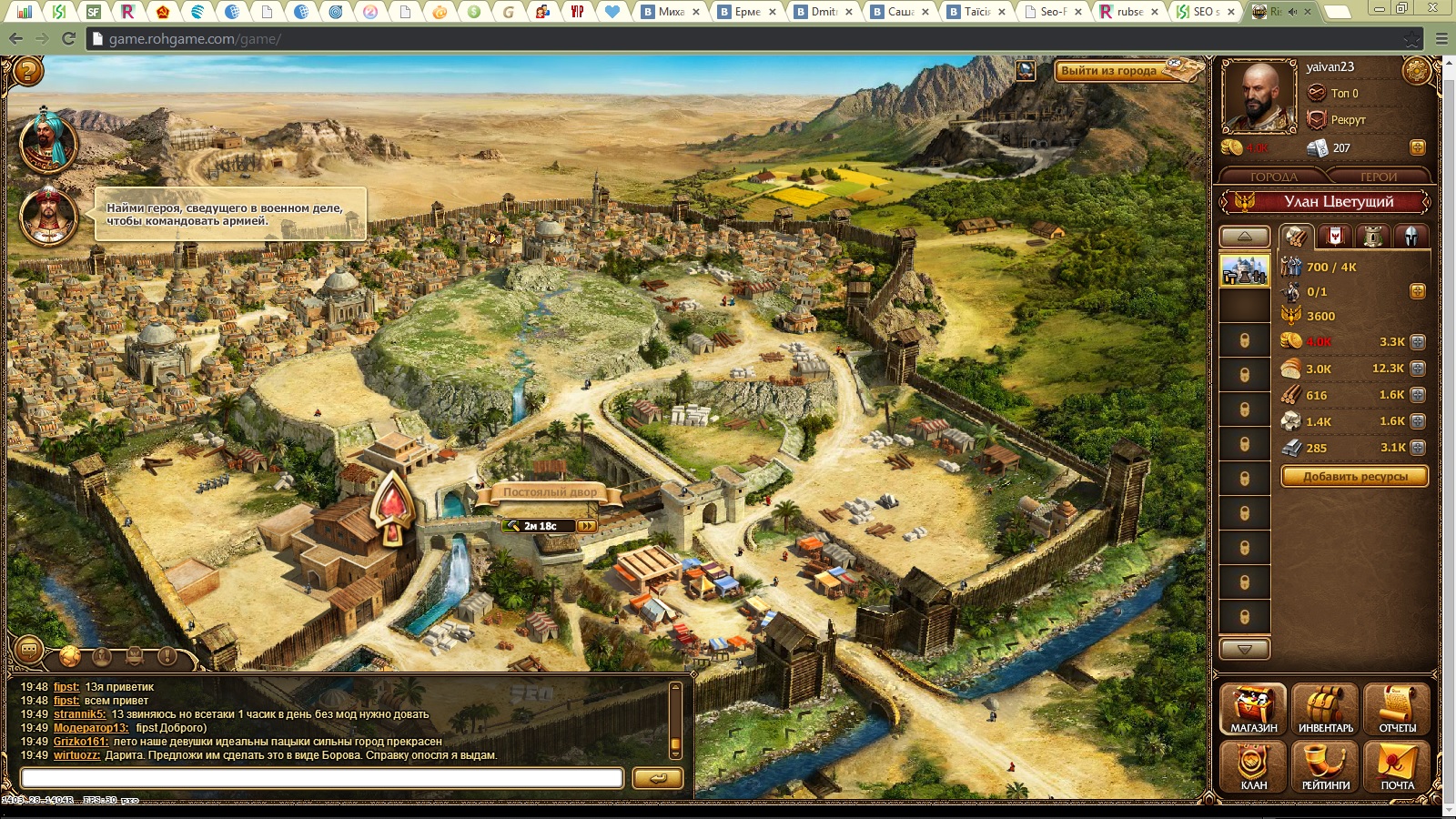
Task: Open the resources tab with logs icon
Action: point(1296,237)
